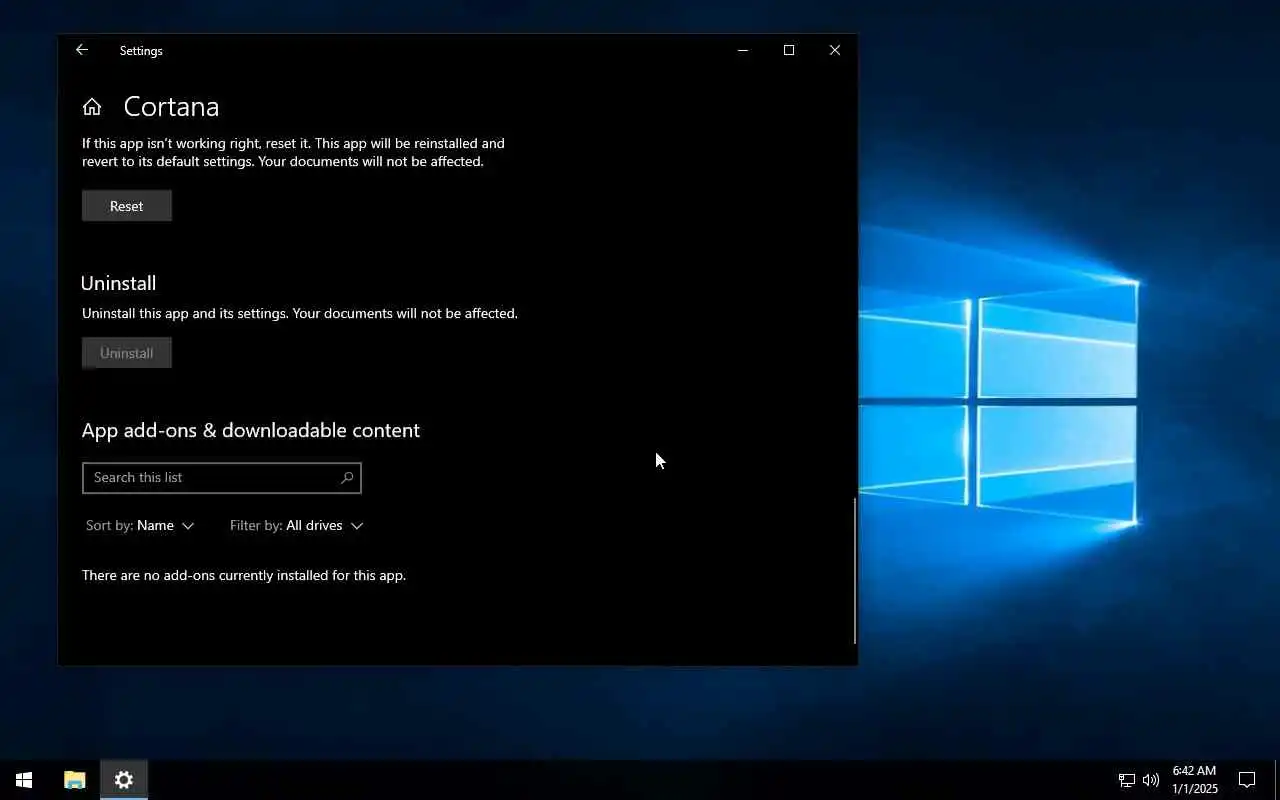Minimize the Settings window
This screenshot has height=800, width=1280.
coord(743,50)
